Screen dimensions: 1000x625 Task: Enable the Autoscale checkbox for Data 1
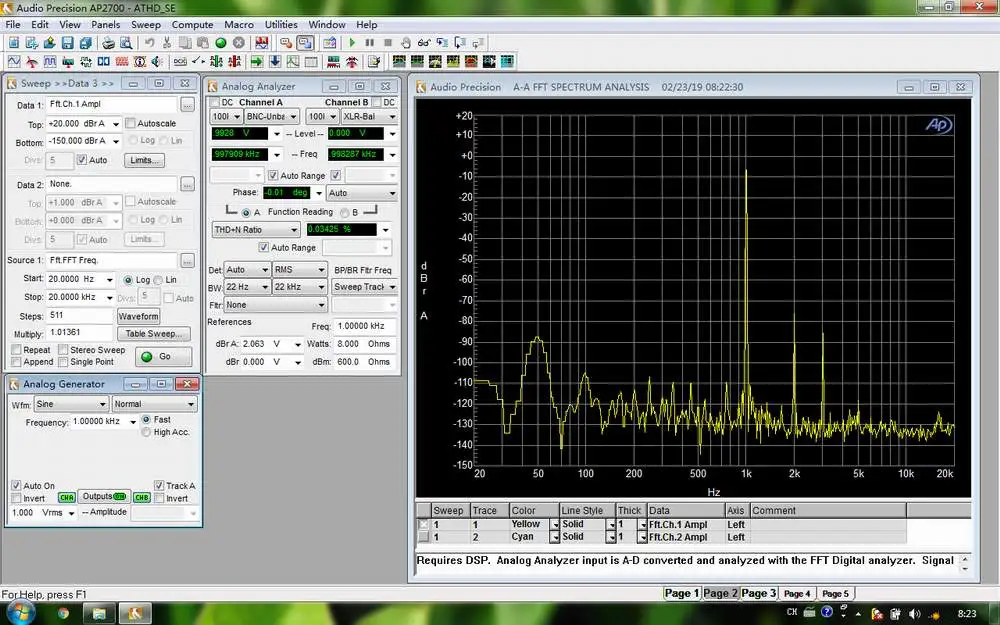[x=130, y=123]
